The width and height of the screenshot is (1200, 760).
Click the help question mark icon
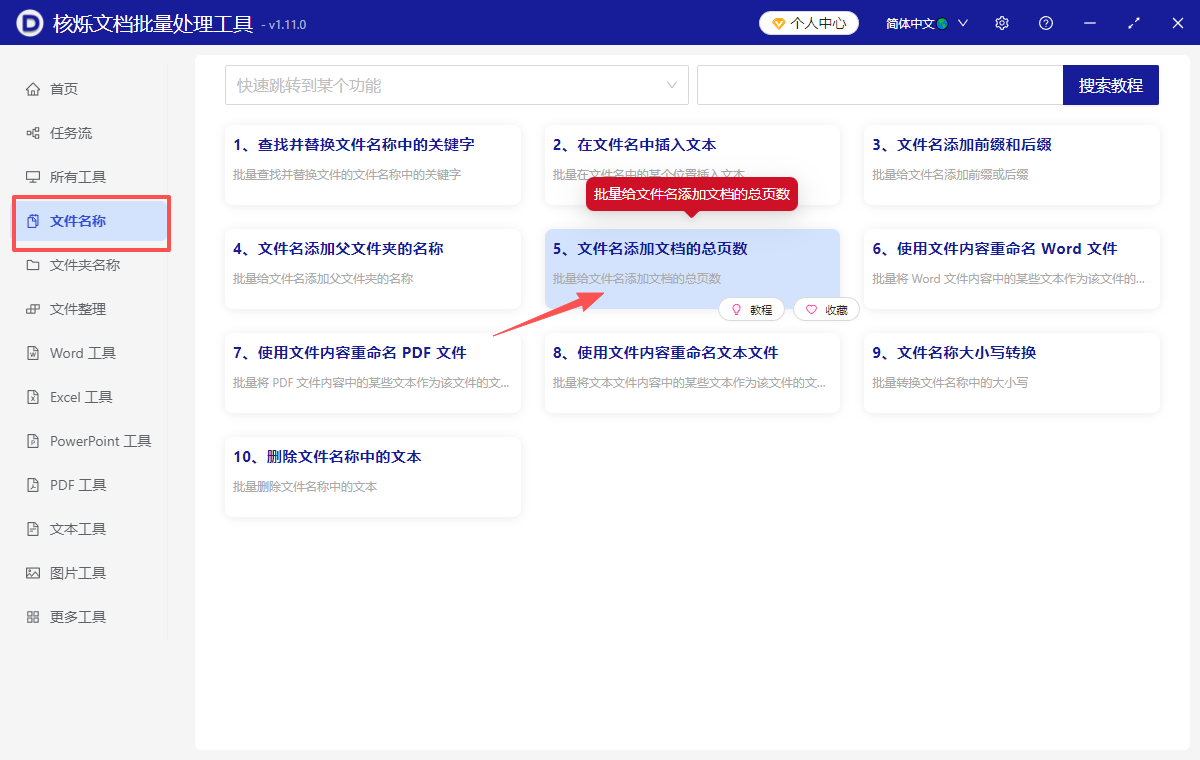1045,22
